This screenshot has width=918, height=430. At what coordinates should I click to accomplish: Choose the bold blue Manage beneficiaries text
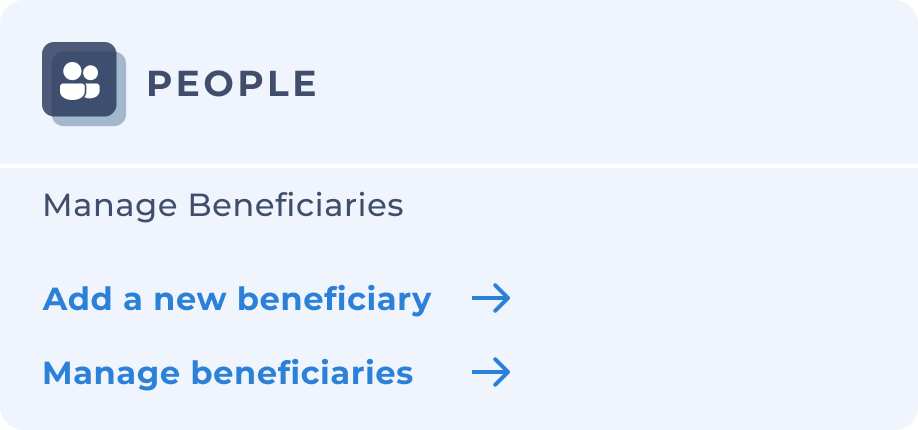tap(228, 373)
